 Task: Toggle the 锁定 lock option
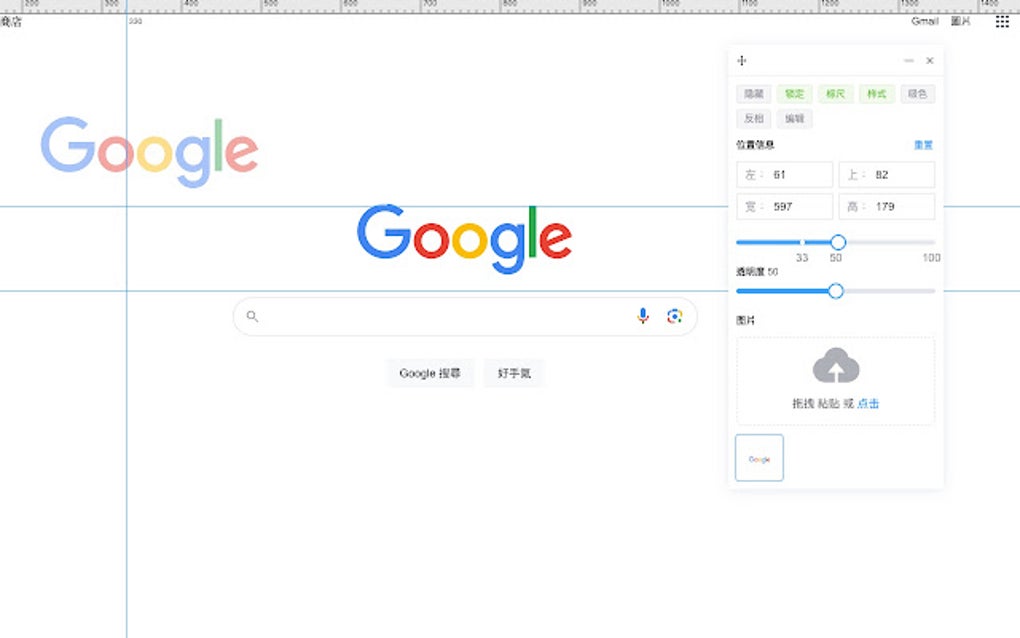tap(794, 93)
